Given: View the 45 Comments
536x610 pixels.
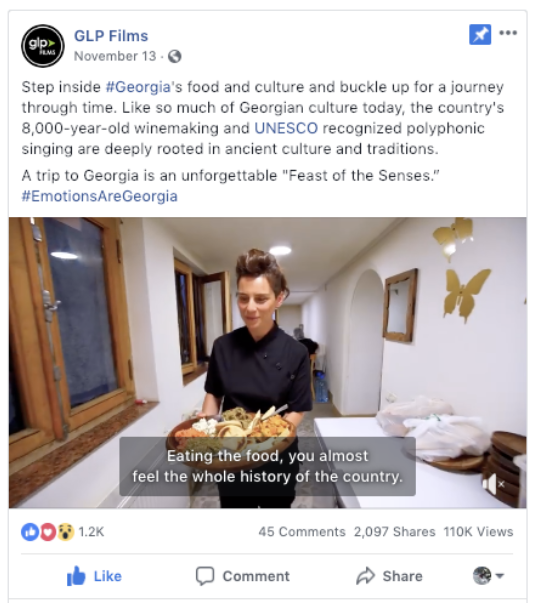Looking at the screenshot, I should 302,532.
